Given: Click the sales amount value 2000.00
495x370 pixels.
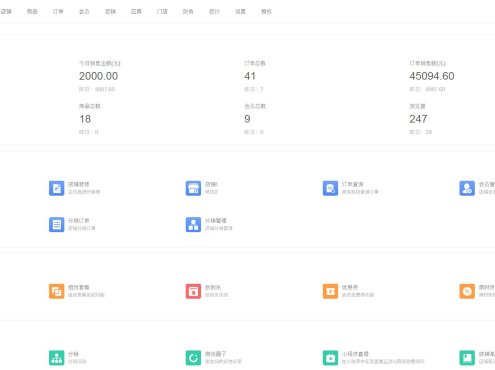Looking at the screenshot, I should click(98, 76).
